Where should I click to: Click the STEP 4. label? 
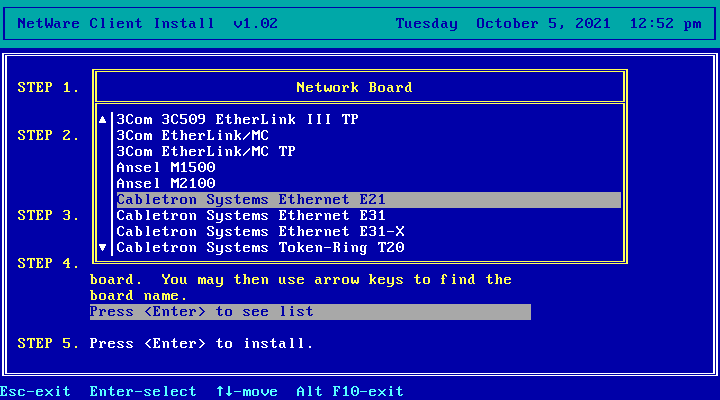click(x=48, y=264)
